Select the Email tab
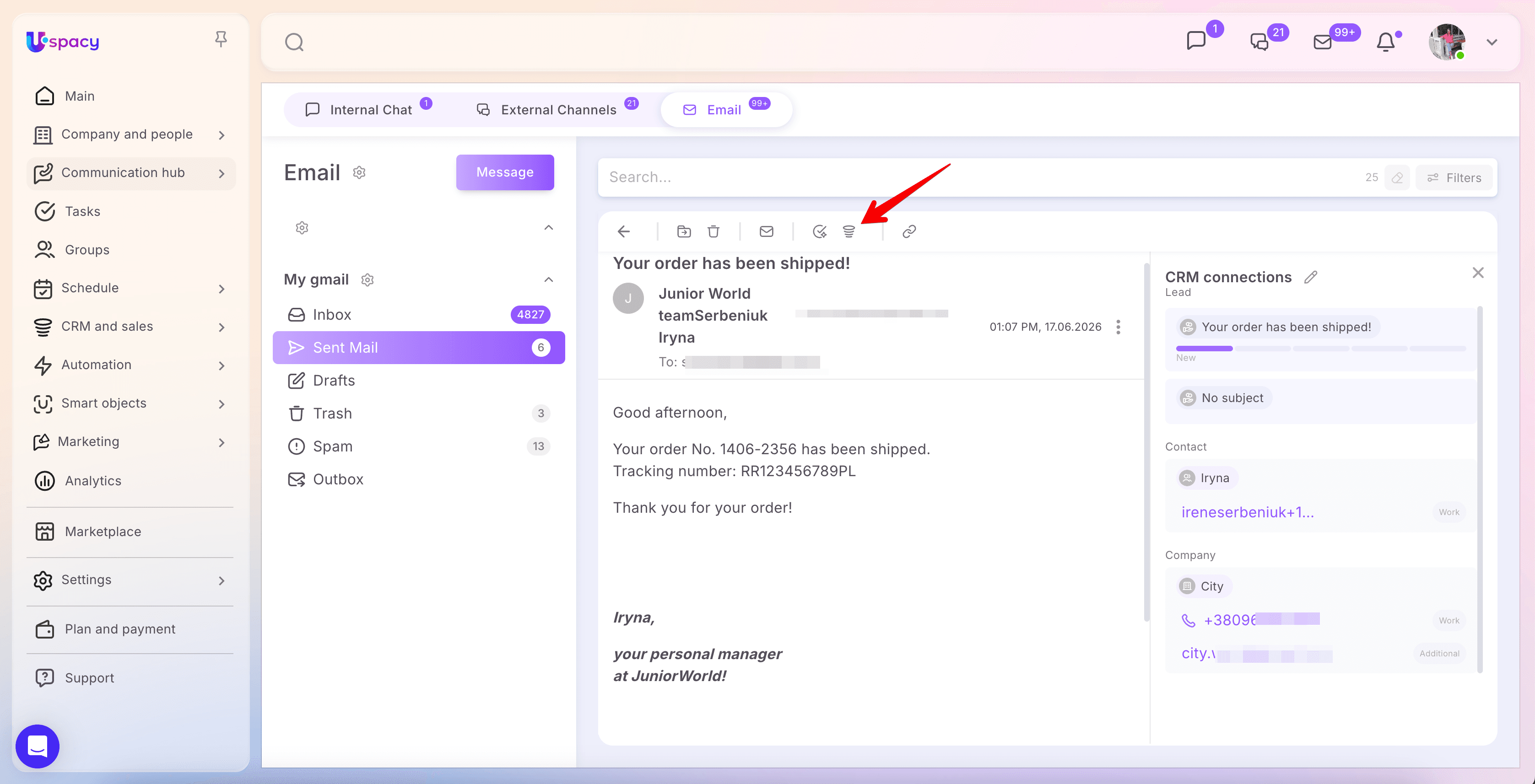The width and height of the screenshot is (1535, 784). 726,110
